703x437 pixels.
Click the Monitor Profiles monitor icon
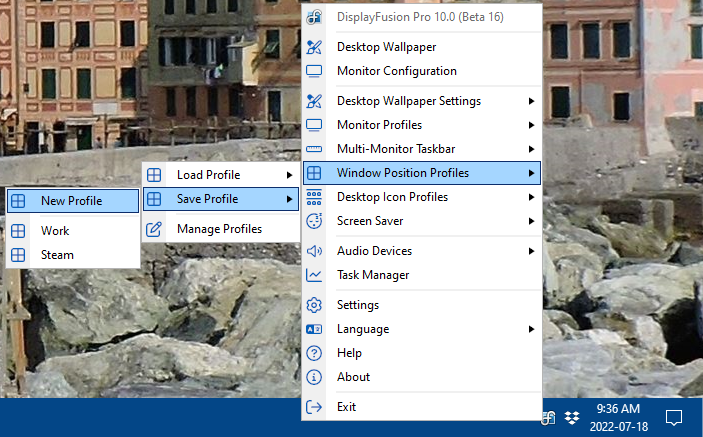[314, 125]
